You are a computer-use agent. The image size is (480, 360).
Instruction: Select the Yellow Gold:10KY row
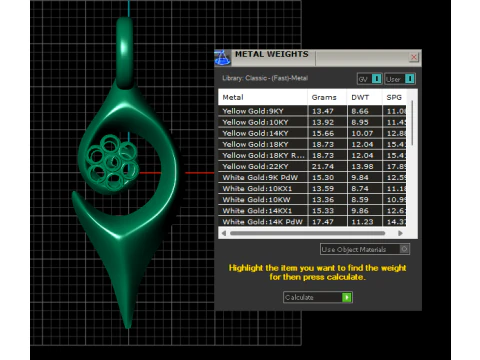pos(312,122)
